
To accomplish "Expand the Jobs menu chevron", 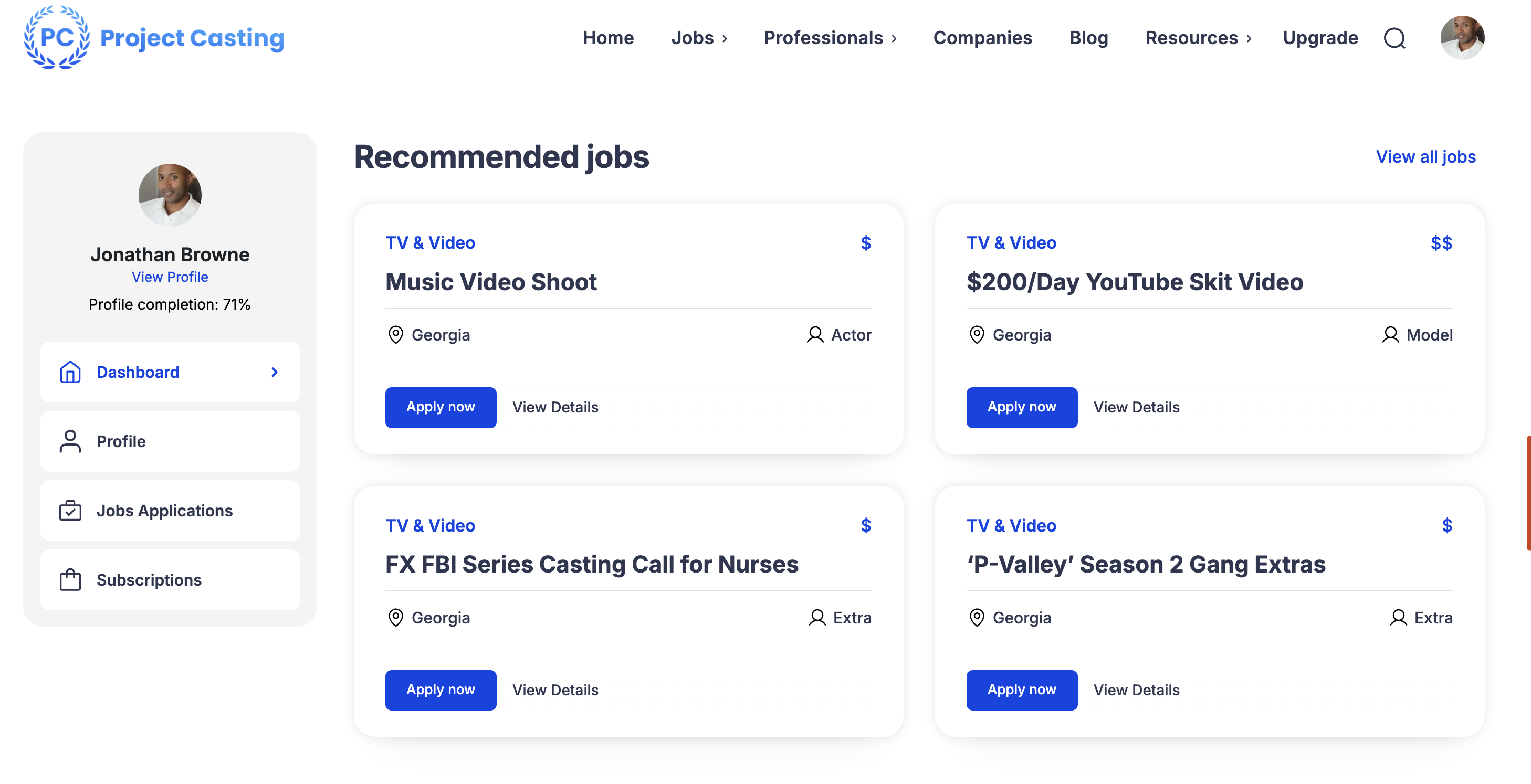I will point(725,39).
